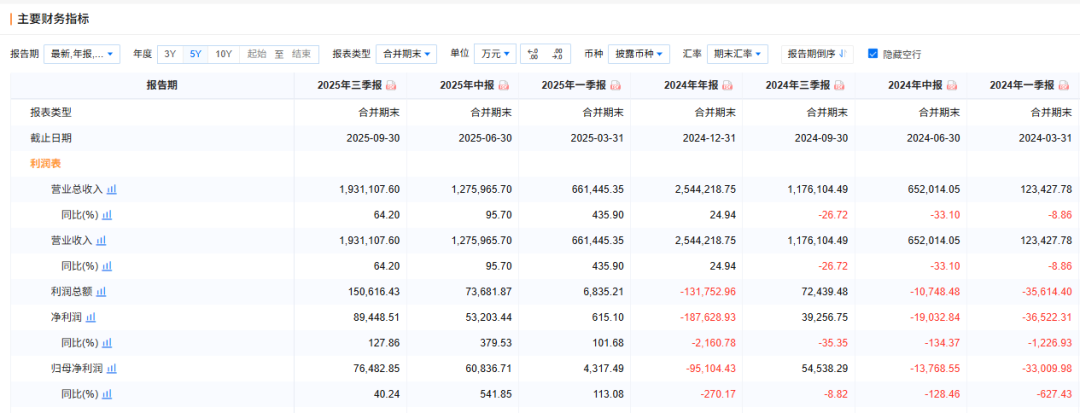The width and height of the screenshot is (1080, 413).
Task: Click value -2,160.78 in 净利润 同比
Action: pos(714,343)
